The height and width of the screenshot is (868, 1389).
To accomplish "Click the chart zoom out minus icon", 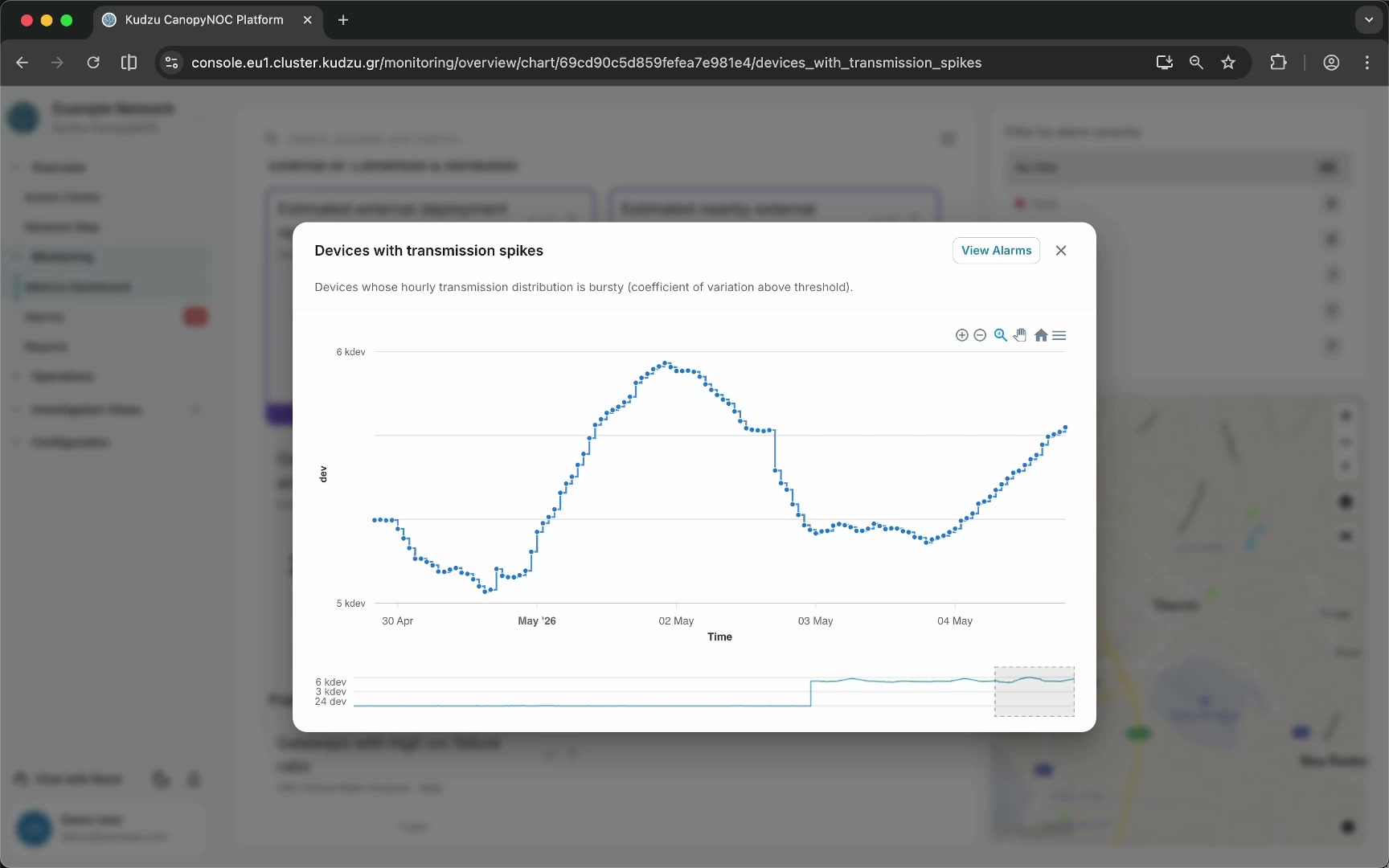I will point(980,335).
